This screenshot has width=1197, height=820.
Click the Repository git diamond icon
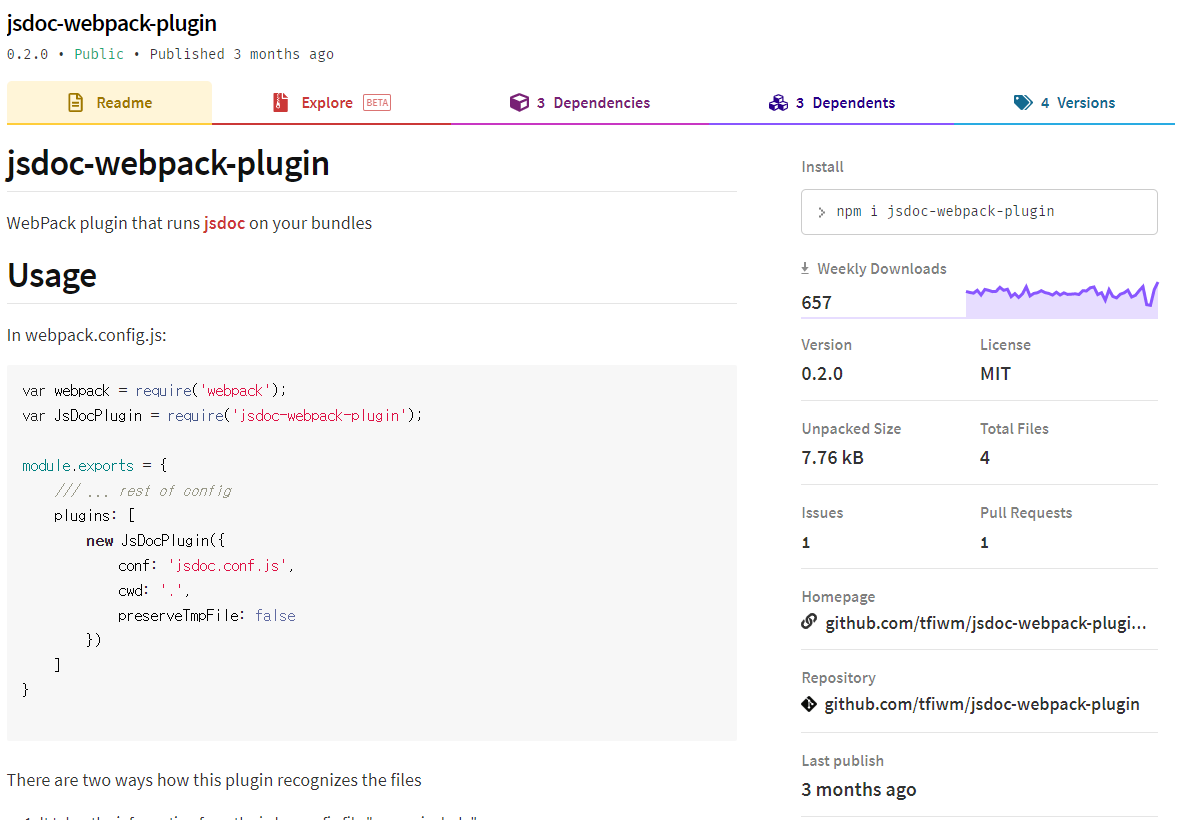click(809, 704)
